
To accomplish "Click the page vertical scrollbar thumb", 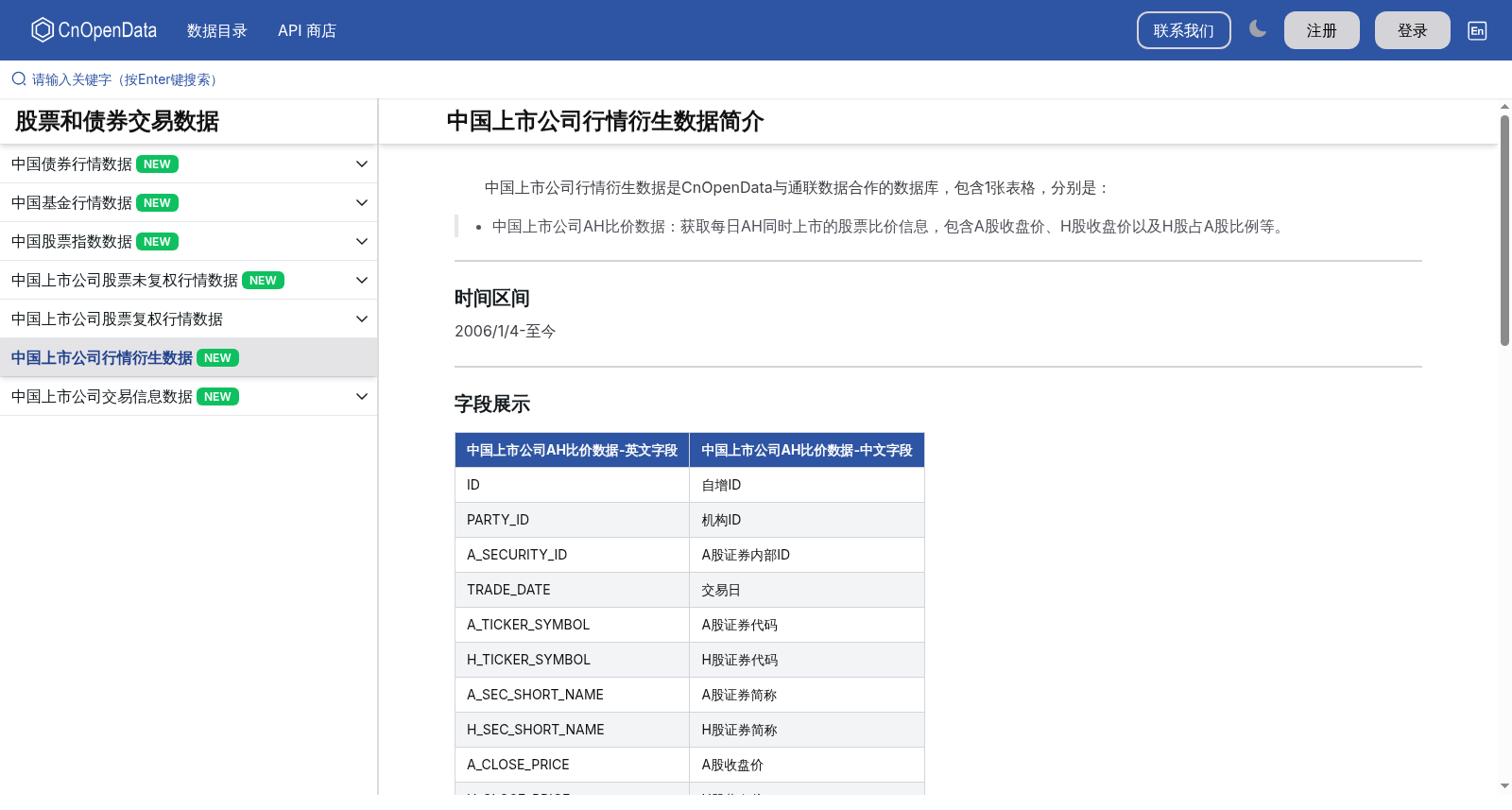I will (1504, 230).
